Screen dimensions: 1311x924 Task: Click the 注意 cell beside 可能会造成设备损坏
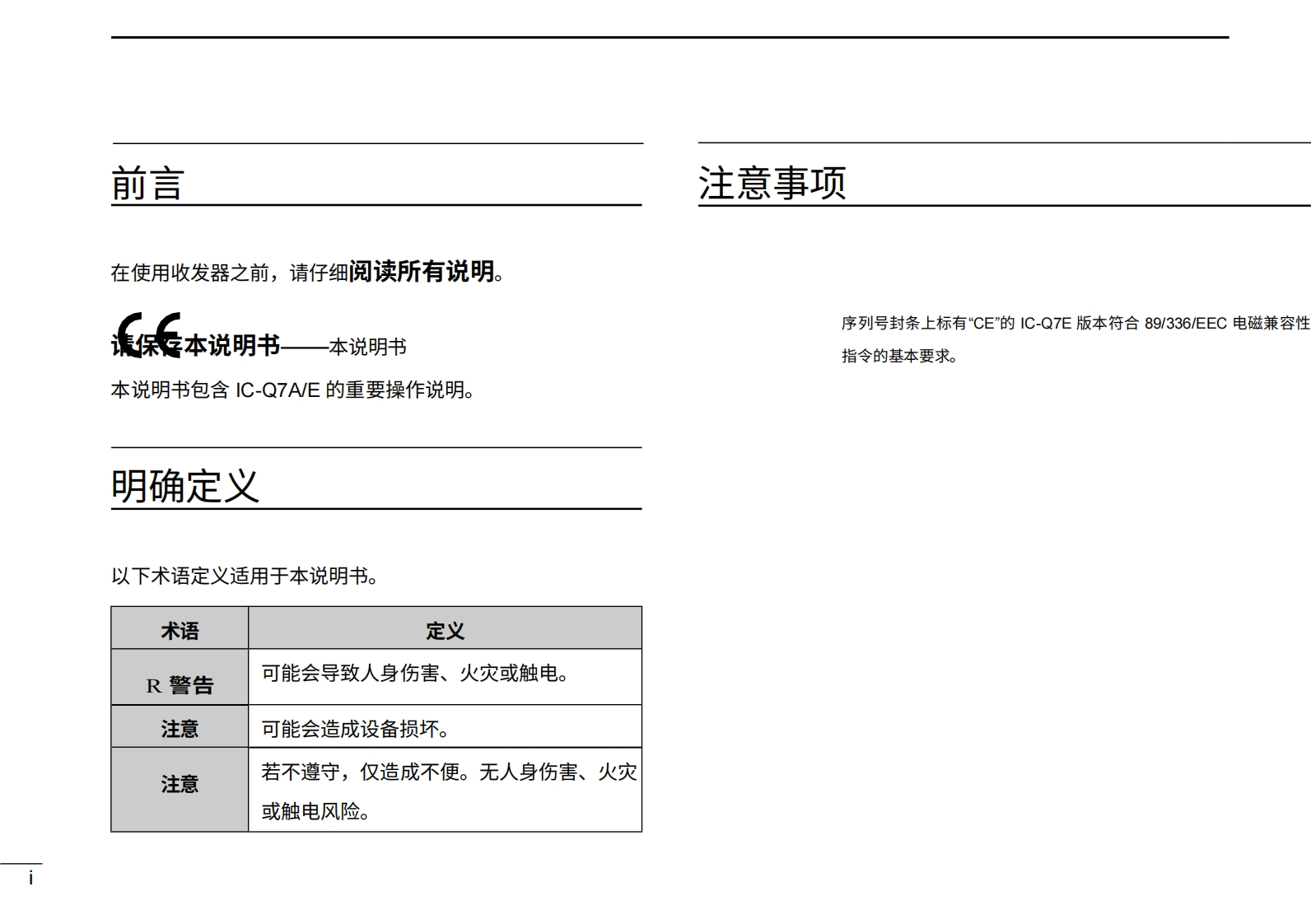[x=180, y=728]
